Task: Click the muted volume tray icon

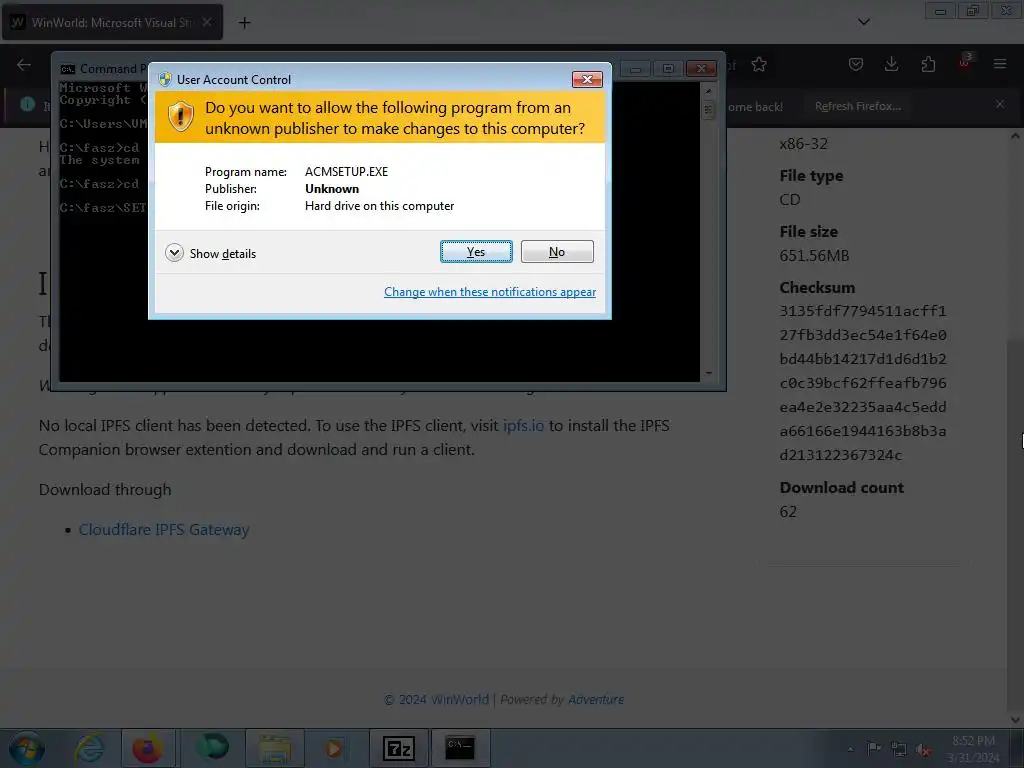Action: [923, 750]
